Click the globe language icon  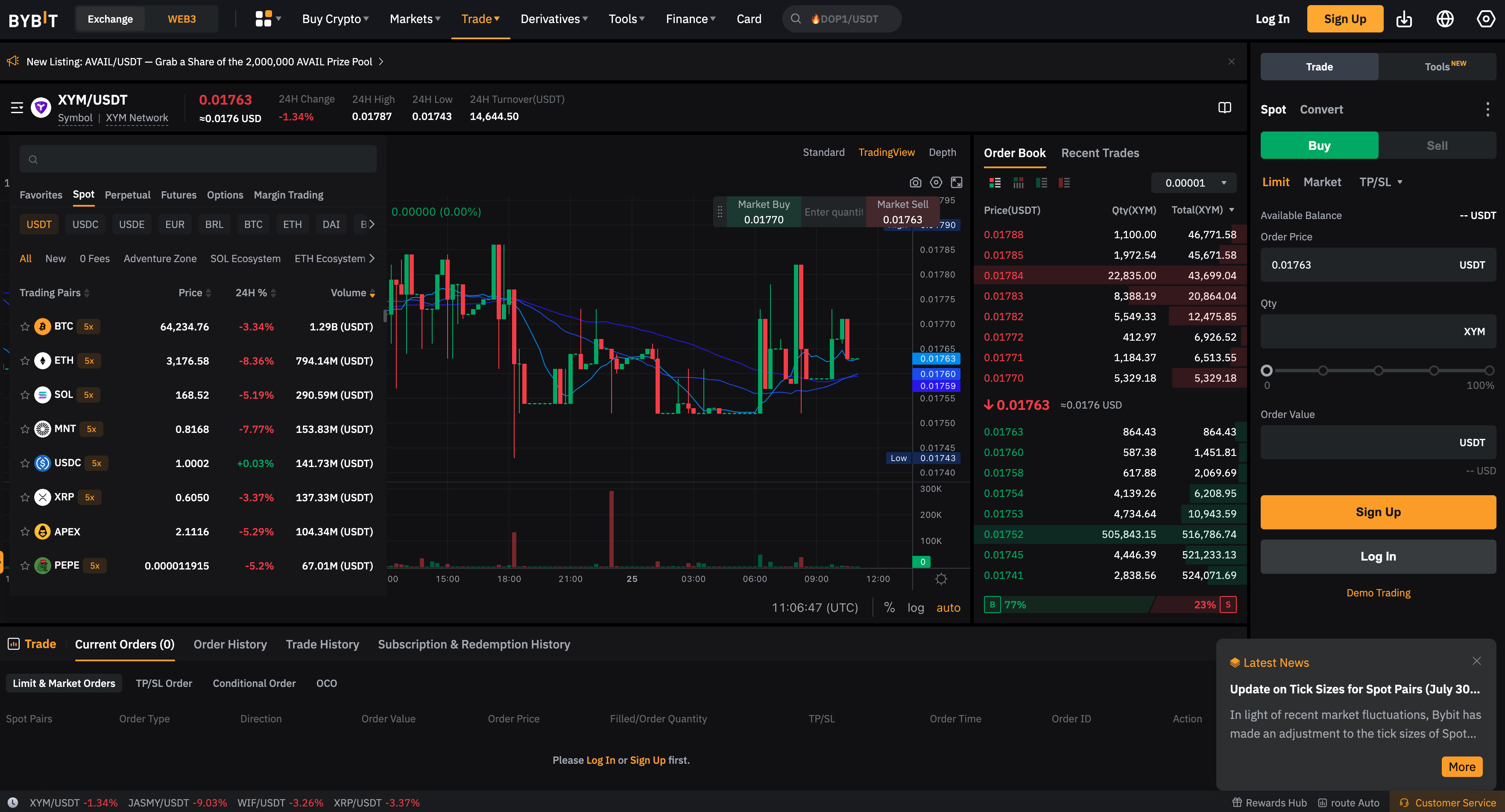click(x=1445, y=19)
